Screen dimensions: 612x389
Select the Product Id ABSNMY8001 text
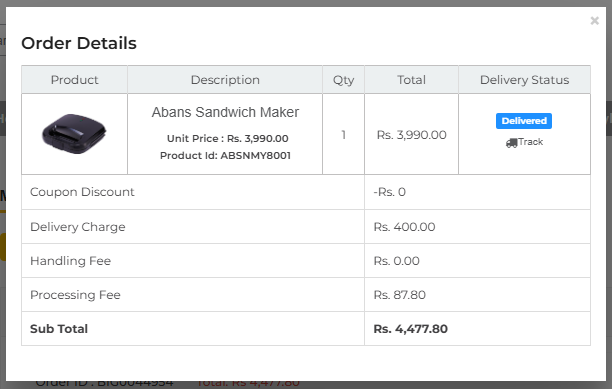[x=225, y=155]
